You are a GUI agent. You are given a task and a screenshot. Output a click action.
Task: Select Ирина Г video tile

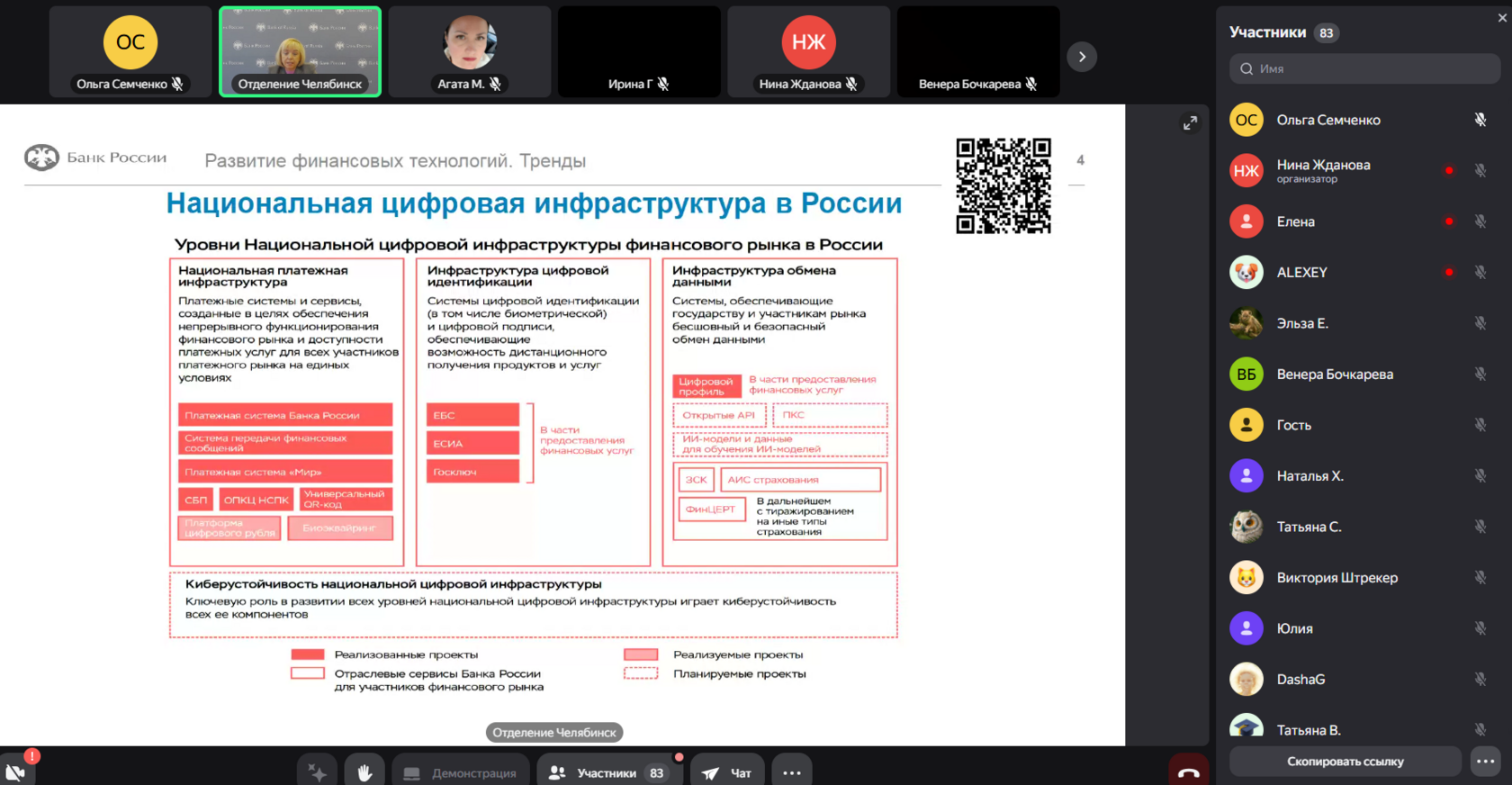[x=639, y=51]
